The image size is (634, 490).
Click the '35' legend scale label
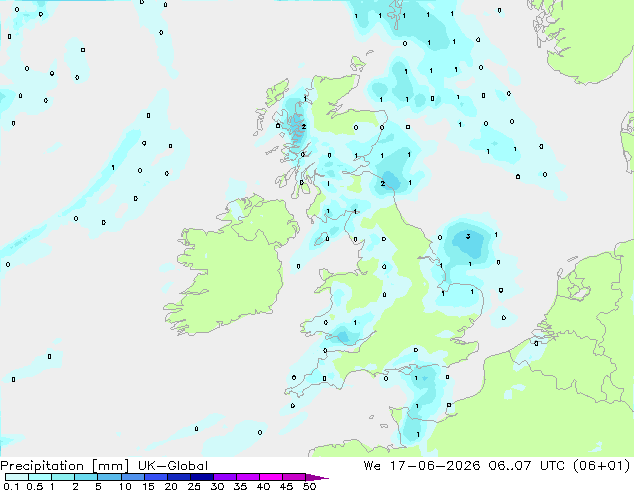(240, 486)
